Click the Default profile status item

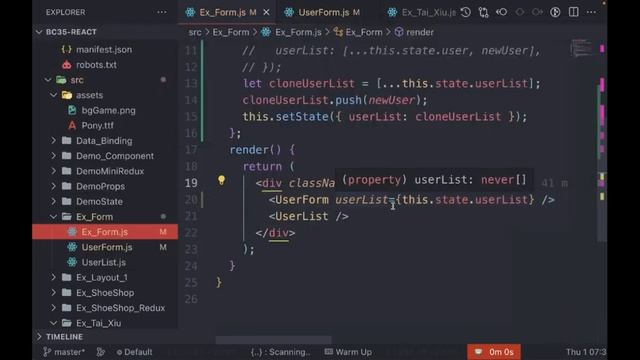tap(134, 352)
